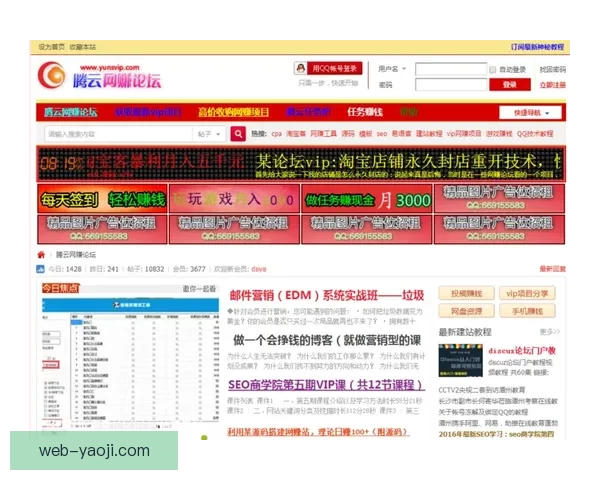Open the discuz论坛门户教 title link
Viewport: 600px width, 480px height.
(x=522, y=351)
